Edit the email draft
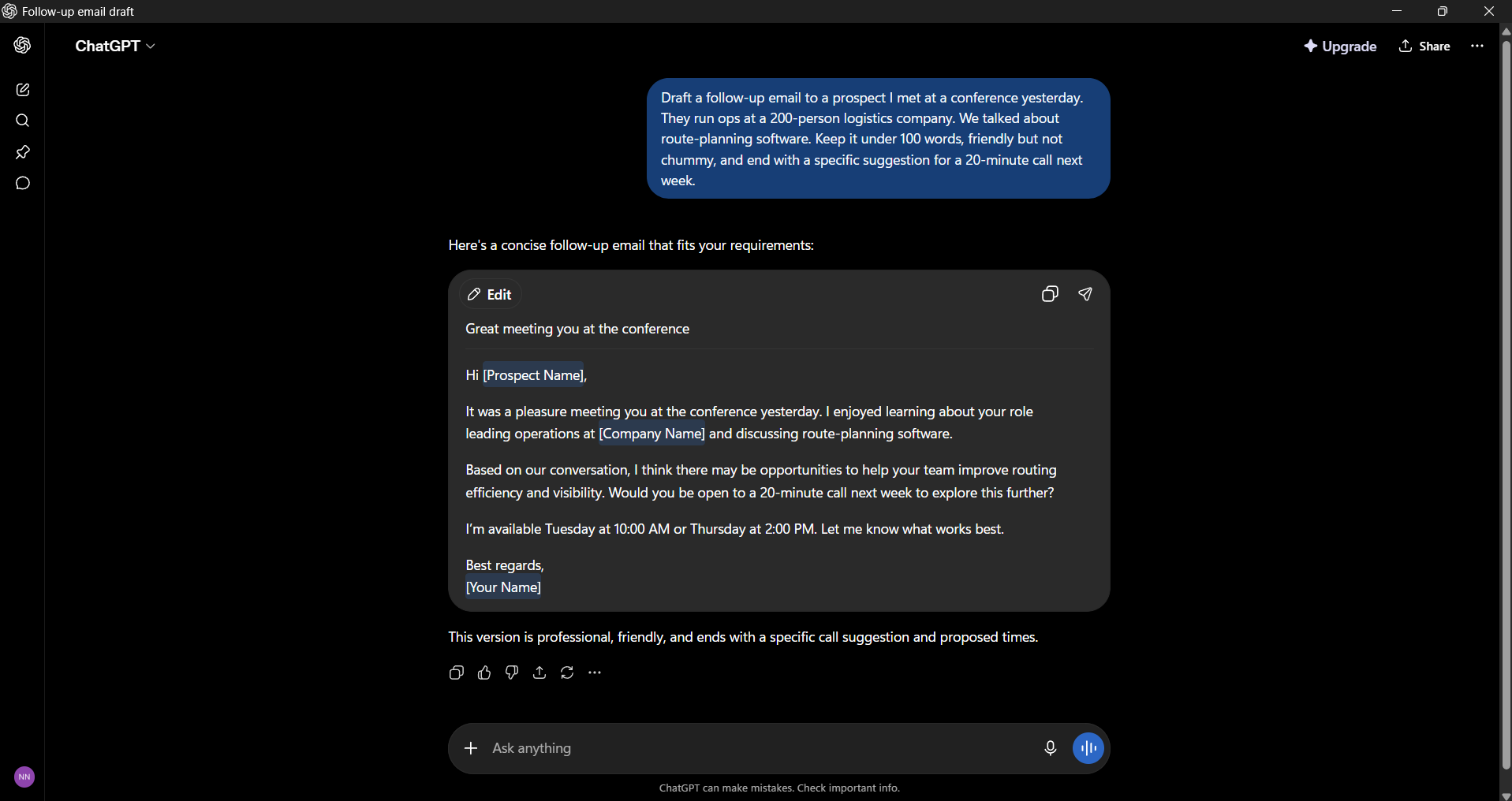Viewport: 1512px width, 801px height. click(491, 294)
